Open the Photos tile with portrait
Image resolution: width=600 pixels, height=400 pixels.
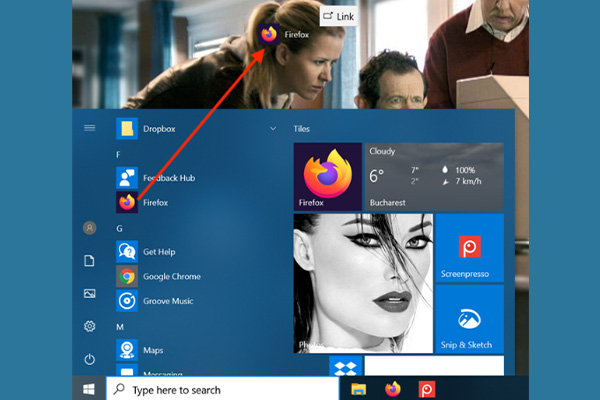click(x=363, y=283)
